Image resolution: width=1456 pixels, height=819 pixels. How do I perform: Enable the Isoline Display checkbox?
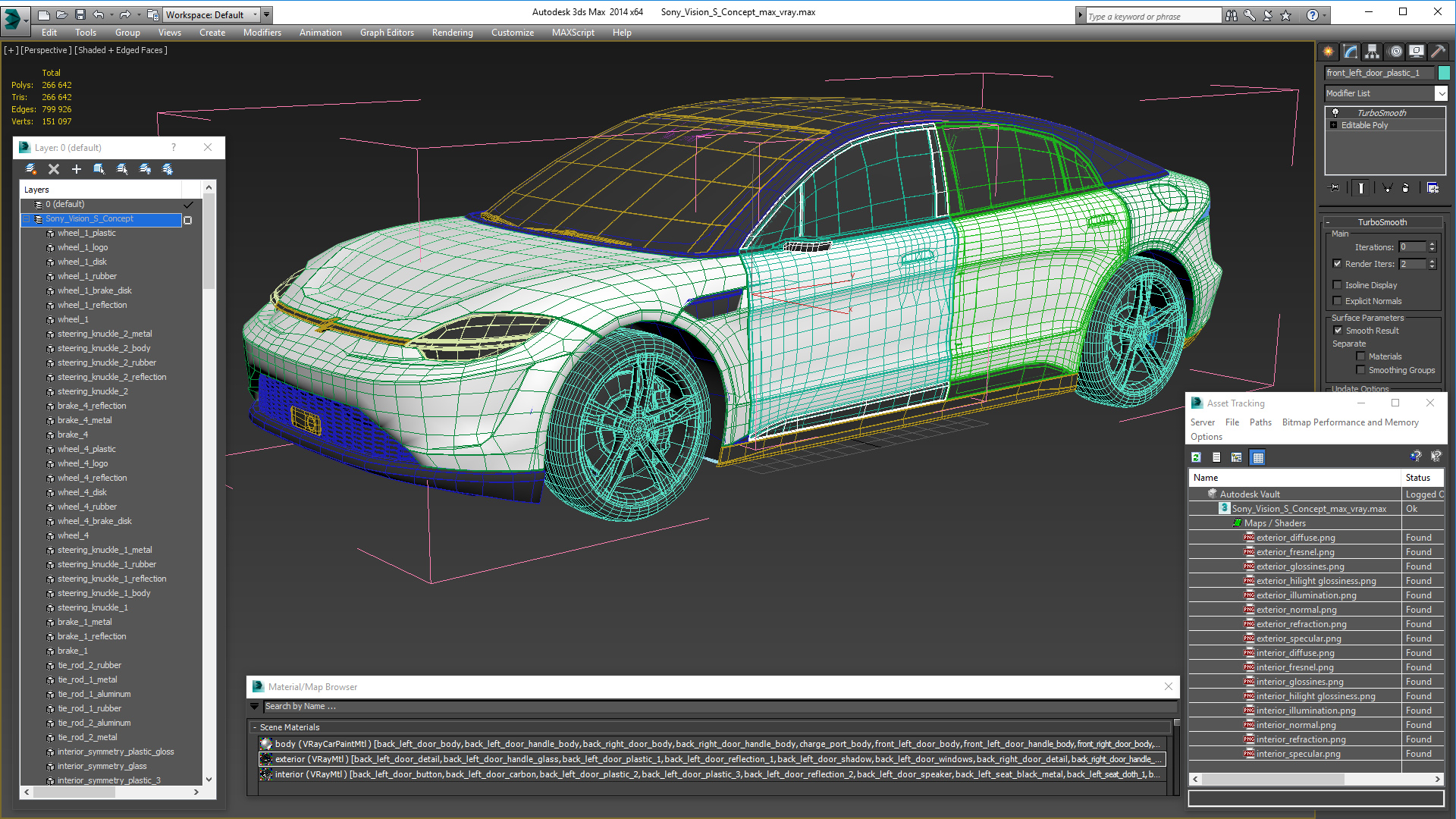[1338, 285]
